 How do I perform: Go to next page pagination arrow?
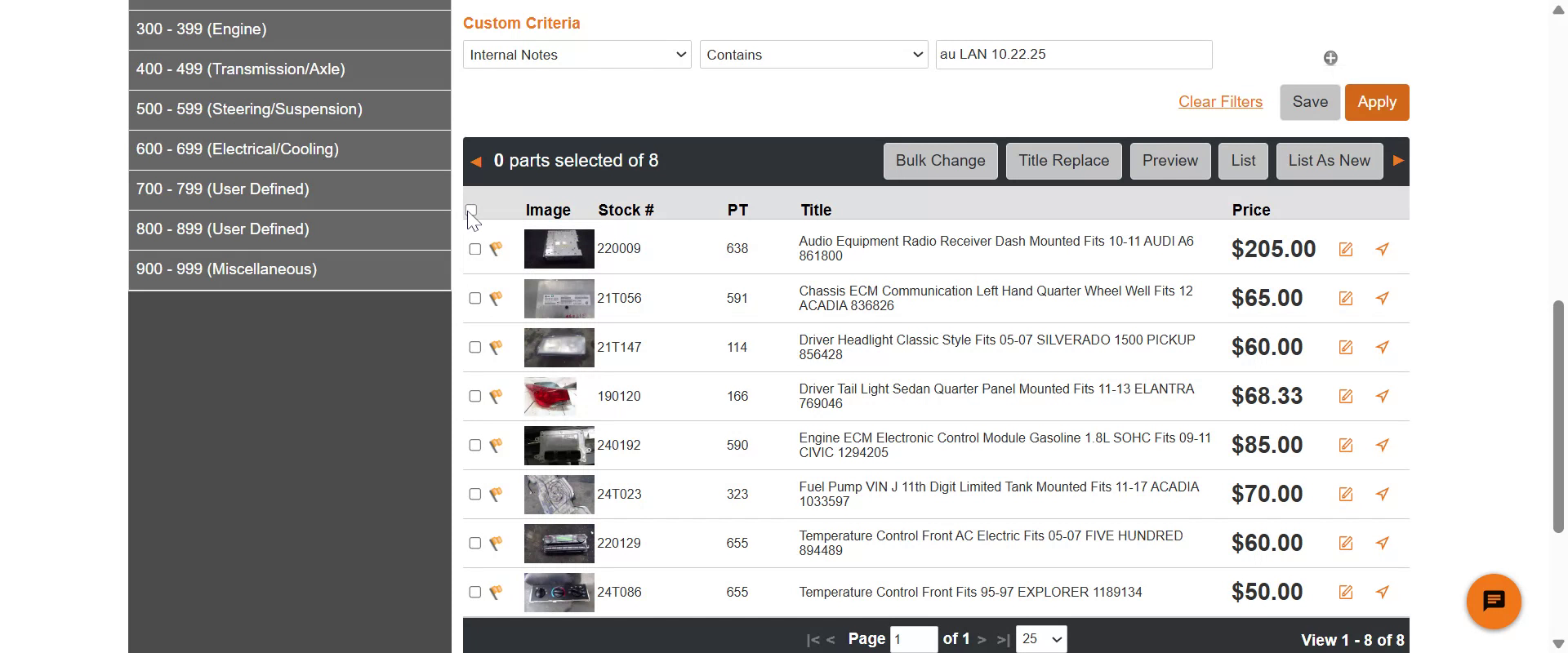point(982,640)
